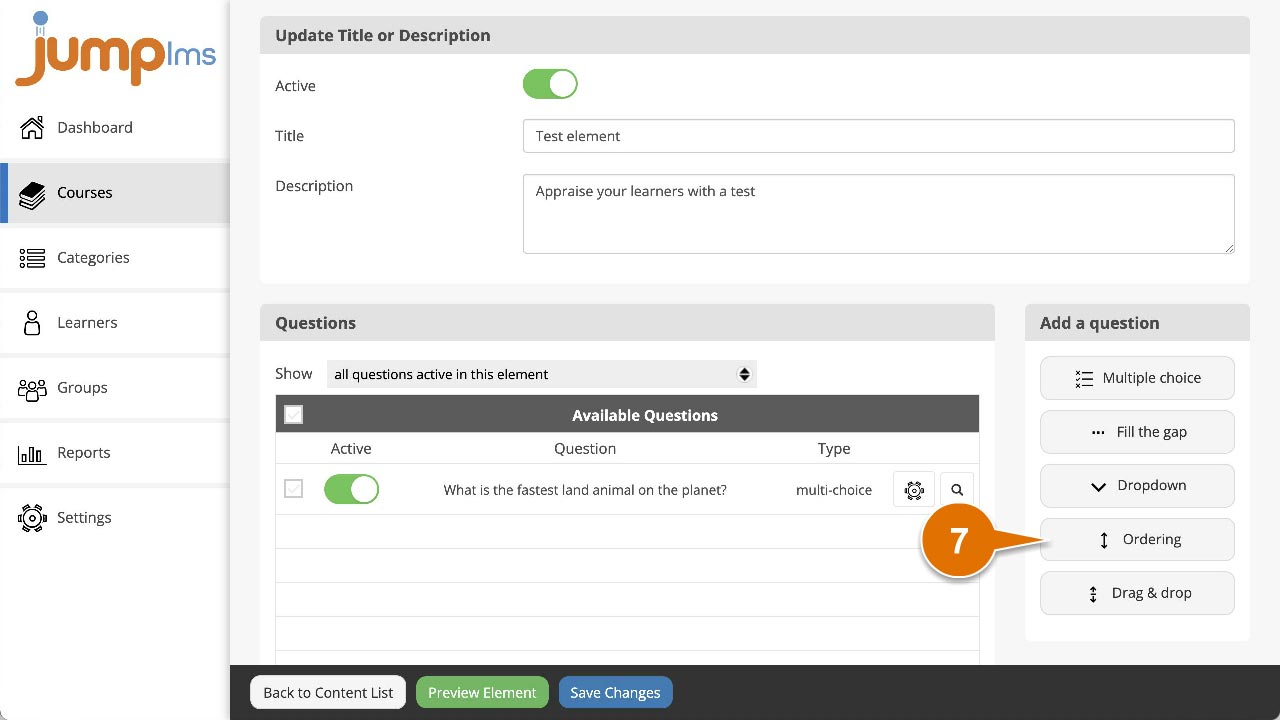Add a Drag & drop question
The image size is (1280, 720).
1137,594
